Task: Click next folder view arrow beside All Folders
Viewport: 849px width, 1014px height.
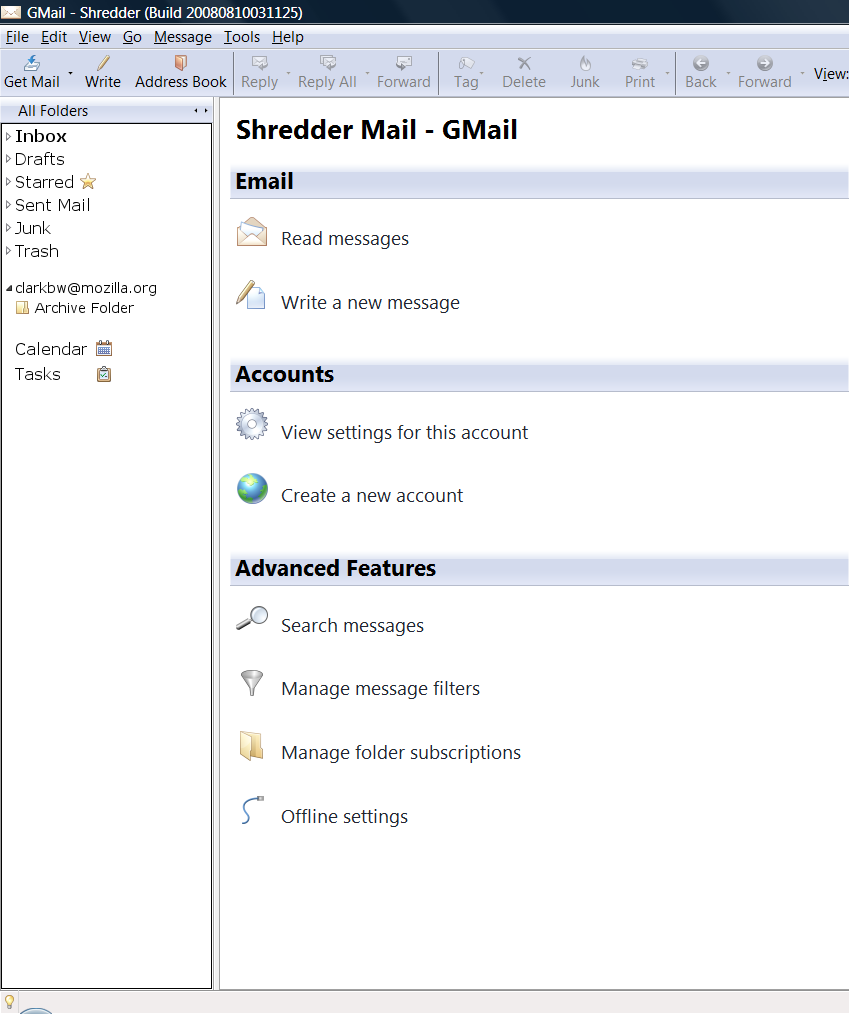Action: [206, 111]
